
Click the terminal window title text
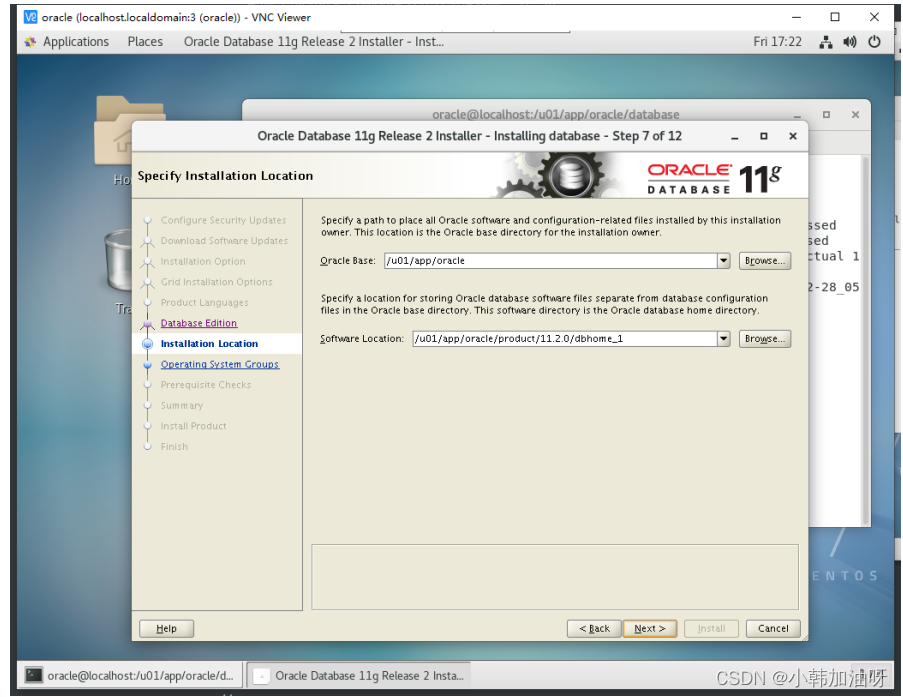click(556, 115)
